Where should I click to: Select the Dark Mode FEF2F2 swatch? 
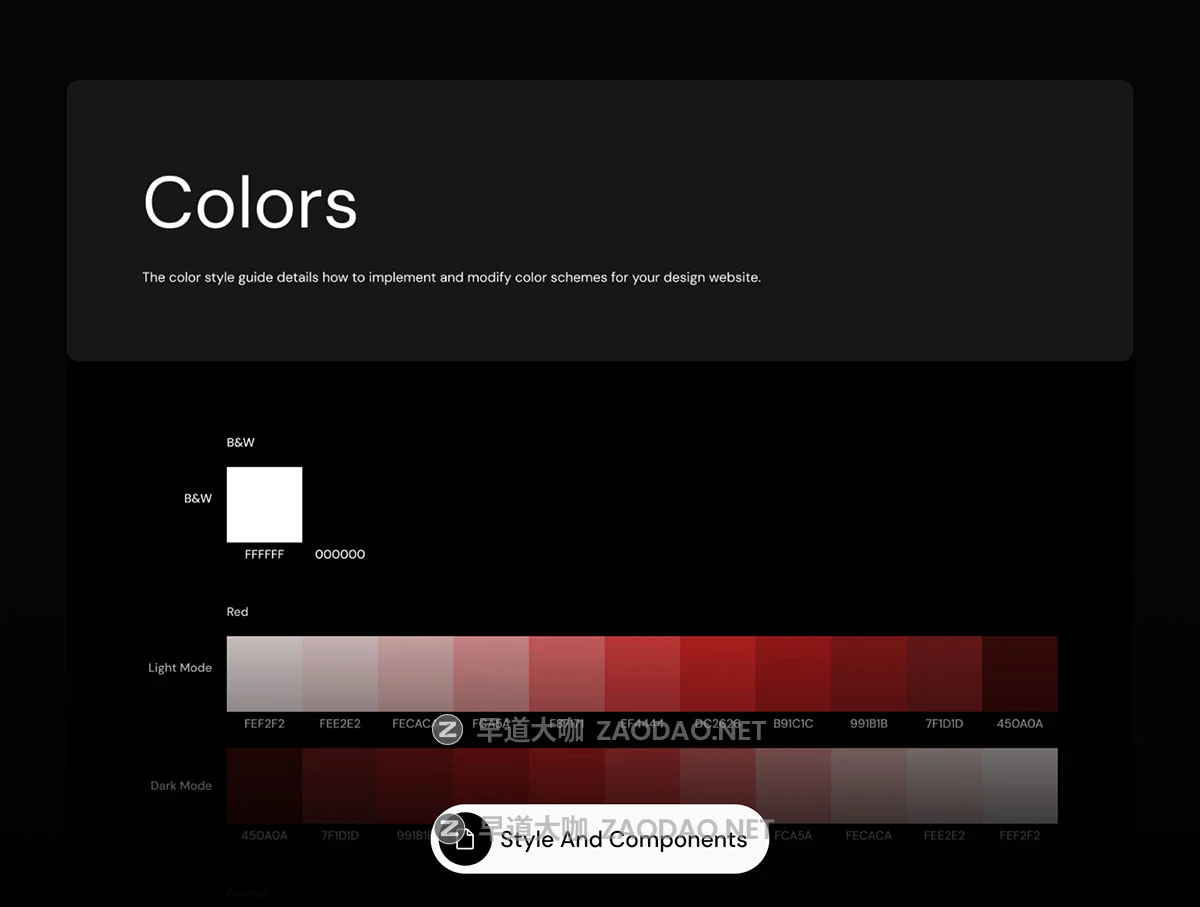(1020, 785)
